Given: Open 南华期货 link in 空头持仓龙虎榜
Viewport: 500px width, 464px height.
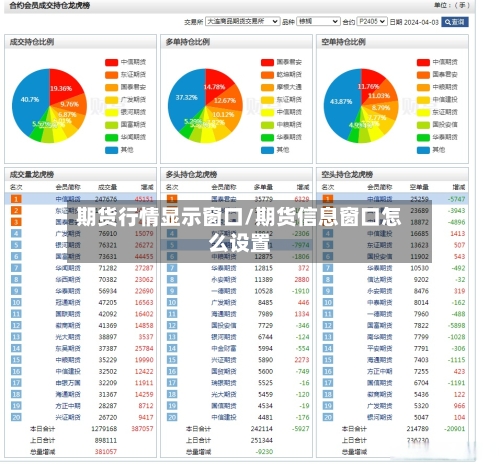Looking at the screenshot, I should (380, 337).
